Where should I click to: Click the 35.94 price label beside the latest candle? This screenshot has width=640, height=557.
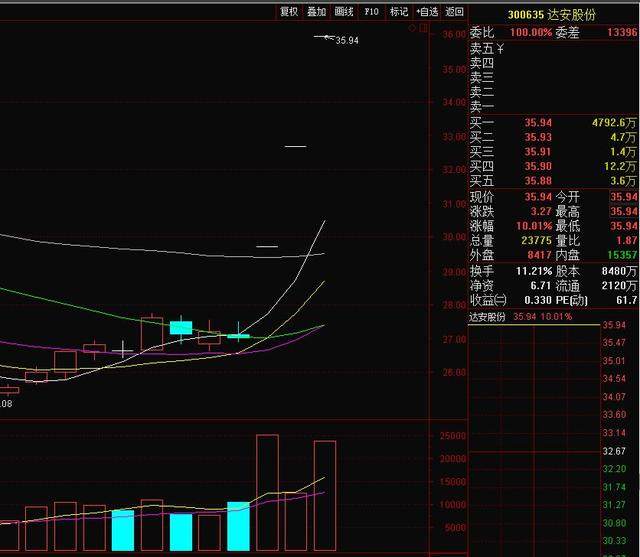(x=347, y=40)
